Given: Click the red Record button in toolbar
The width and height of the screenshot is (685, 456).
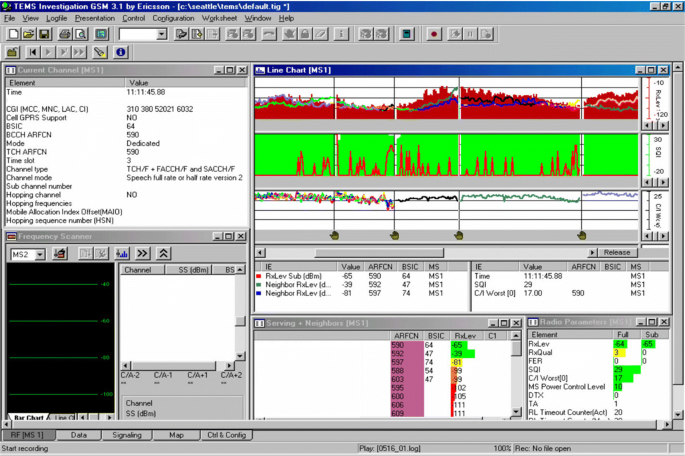Looking at the screenshot, I should [x=434, y=34].
